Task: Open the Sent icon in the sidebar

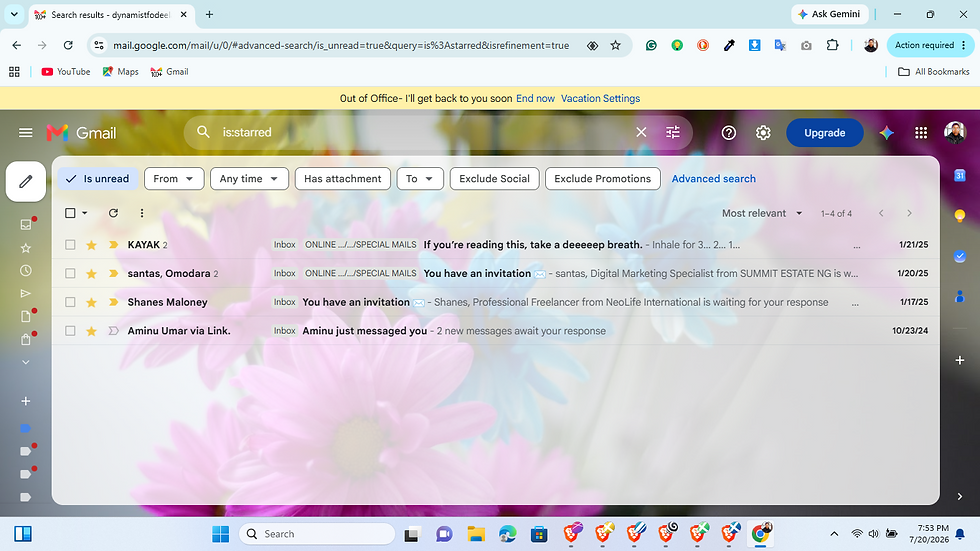Action: point(26,293)
